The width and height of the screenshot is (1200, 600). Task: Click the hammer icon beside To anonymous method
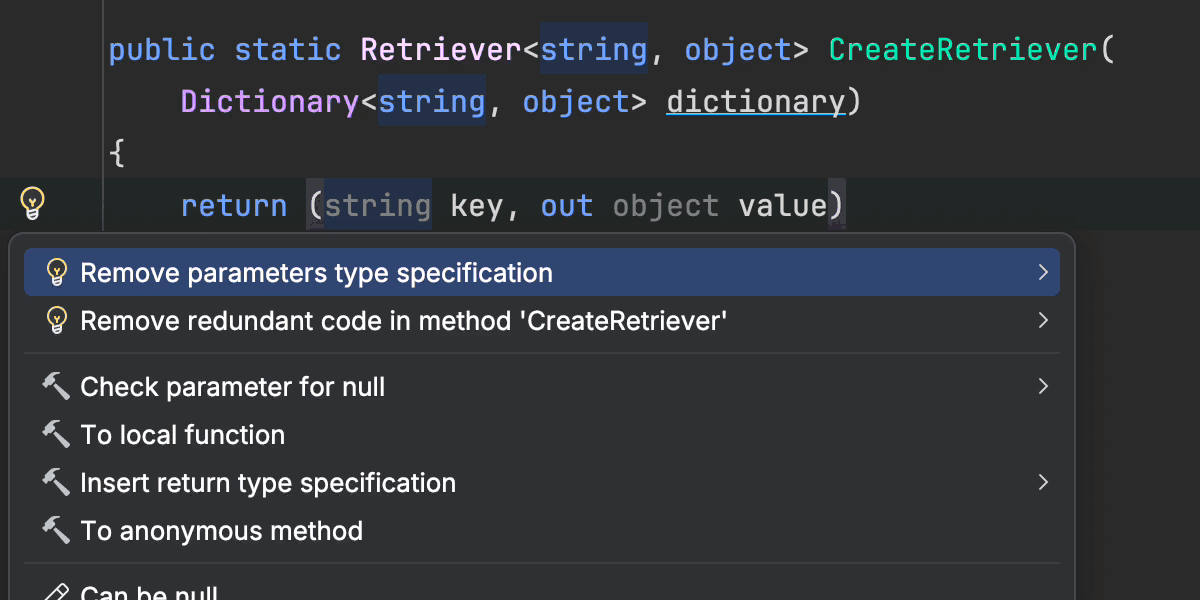(56, 531)
